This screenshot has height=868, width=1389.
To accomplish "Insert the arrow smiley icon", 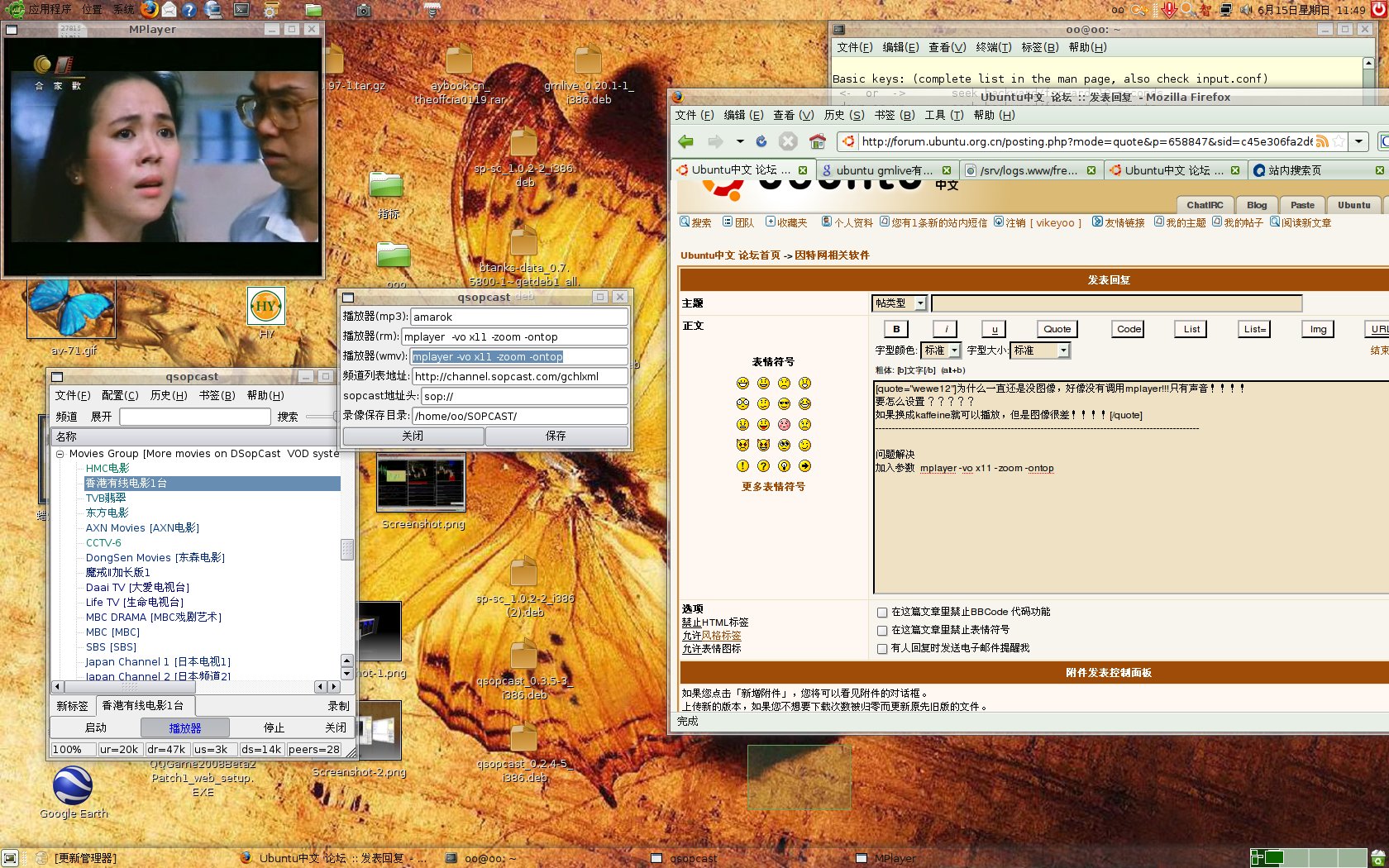I will [804, 465].
